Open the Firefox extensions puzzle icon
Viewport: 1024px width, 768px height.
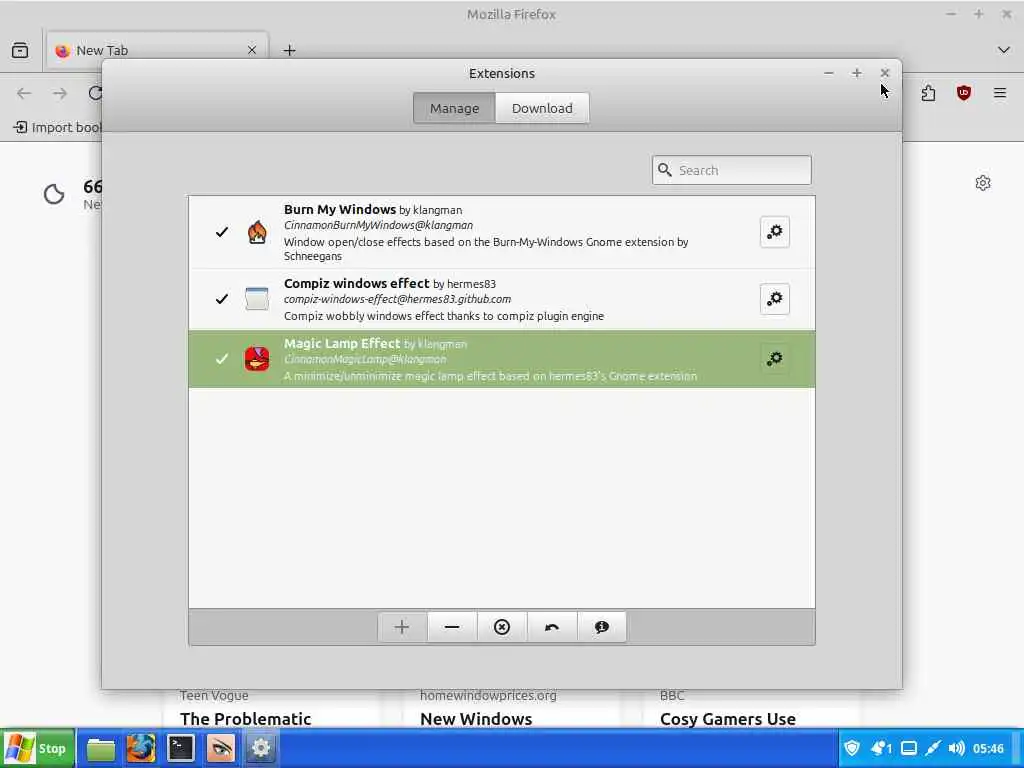(x=928, y=93)
